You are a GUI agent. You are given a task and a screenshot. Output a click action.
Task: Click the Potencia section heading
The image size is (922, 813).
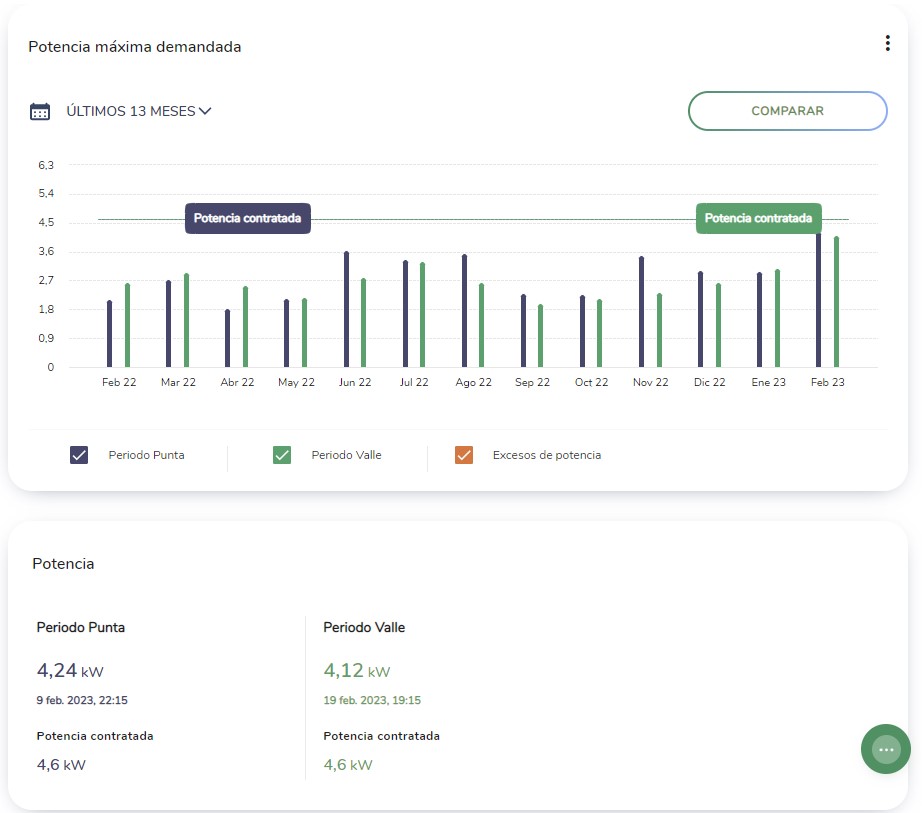pos(63,564)
